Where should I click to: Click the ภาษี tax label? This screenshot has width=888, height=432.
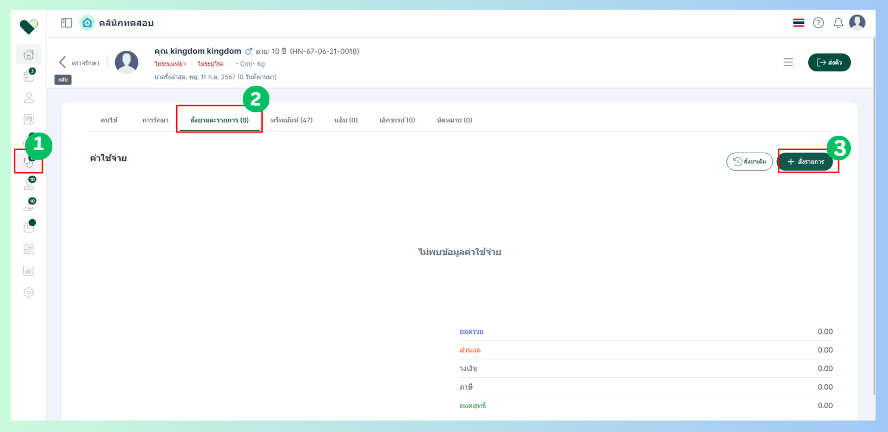[x=466, y=387]
